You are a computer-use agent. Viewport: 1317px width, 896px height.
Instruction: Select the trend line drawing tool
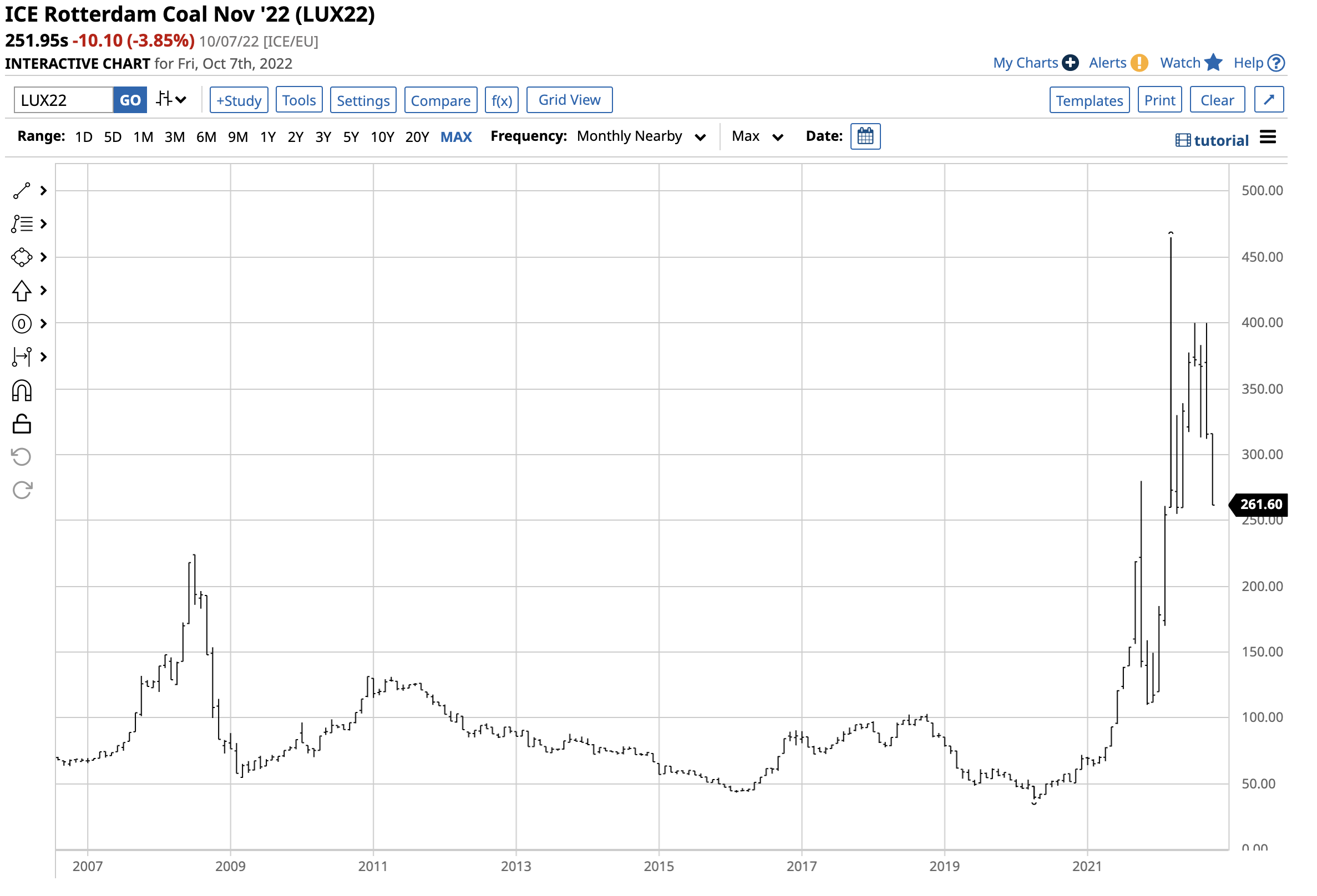[x=22, y=191]
